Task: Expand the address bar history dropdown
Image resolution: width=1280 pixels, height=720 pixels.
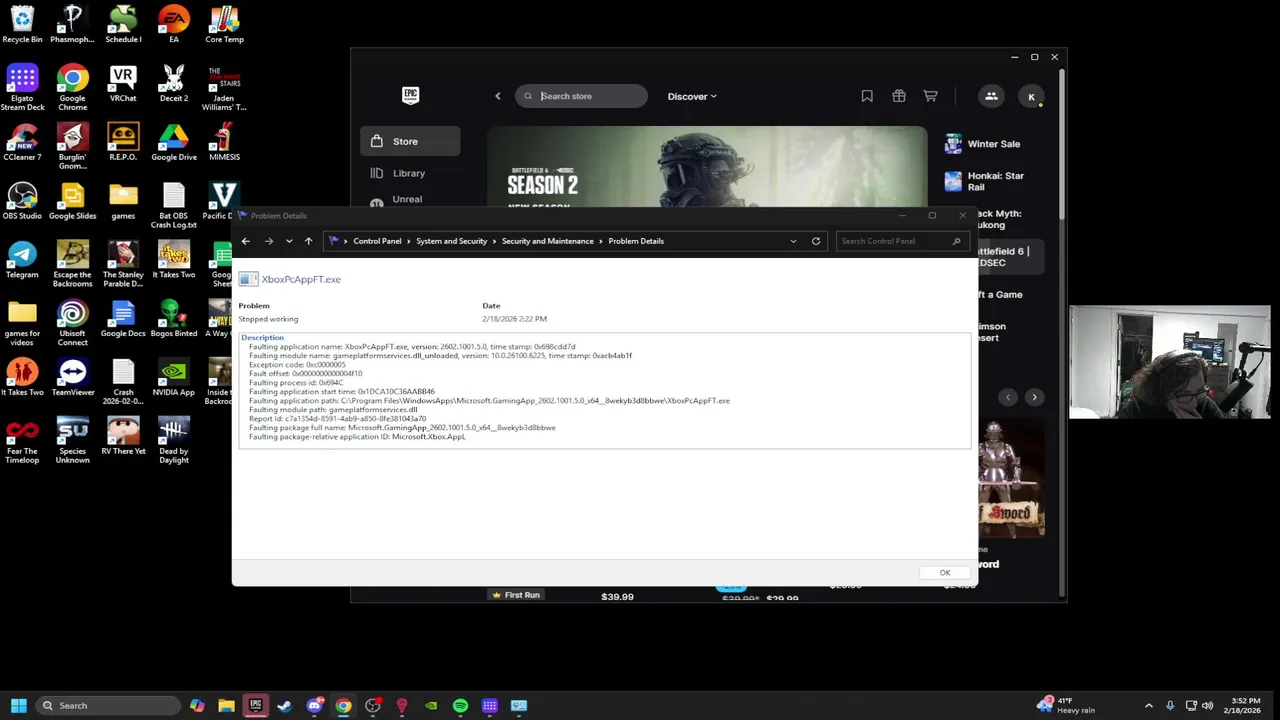Action: pyautogui.click(x=793, y=241)
